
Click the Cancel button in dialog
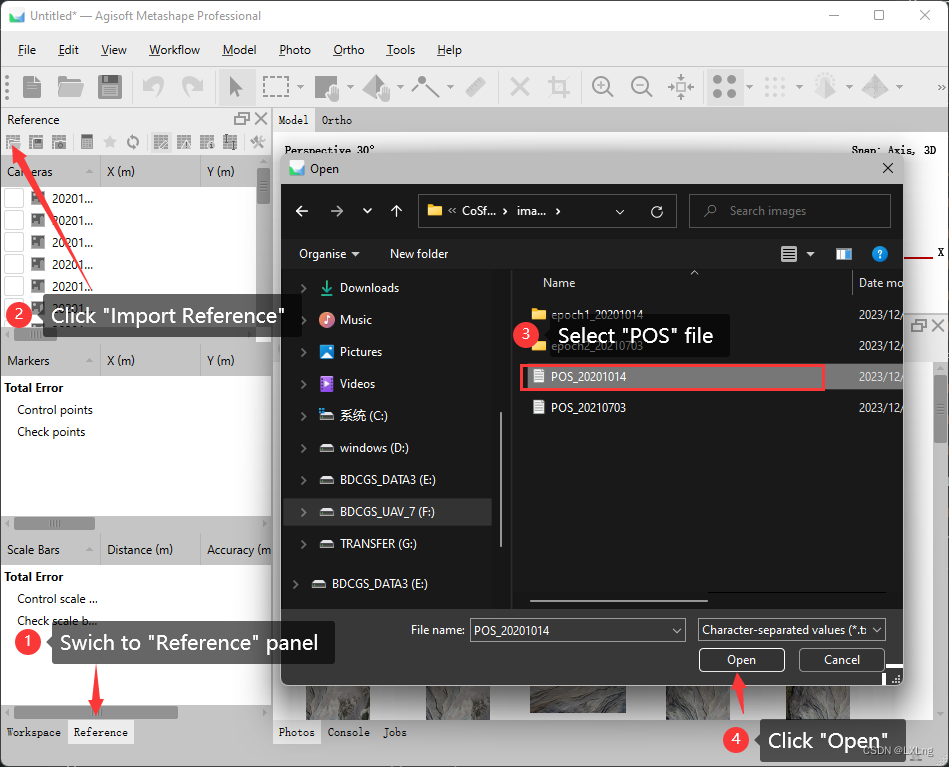[x=841, y=660]
